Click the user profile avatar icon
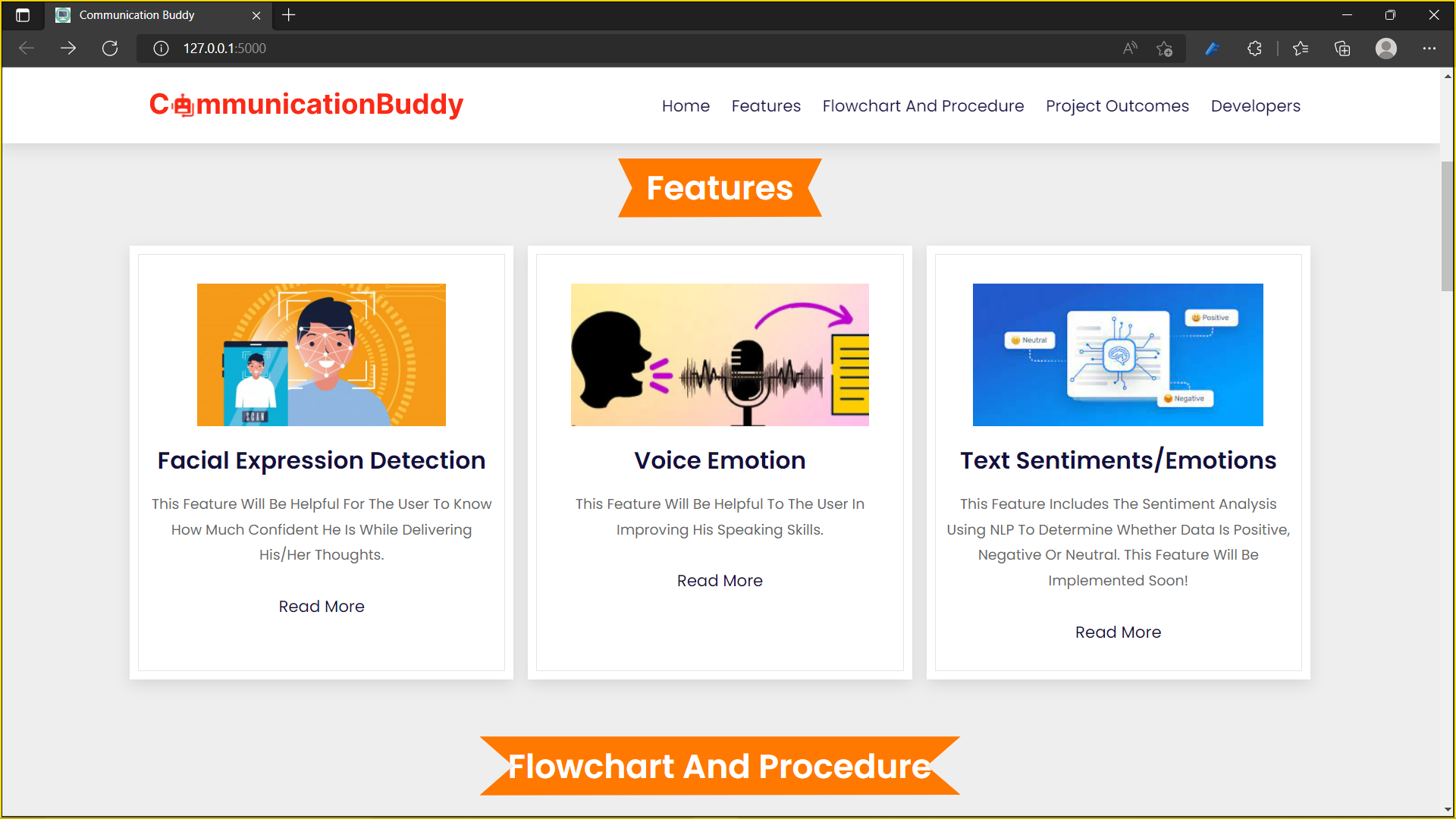 pyautogui.click(x=1386, y=49)
